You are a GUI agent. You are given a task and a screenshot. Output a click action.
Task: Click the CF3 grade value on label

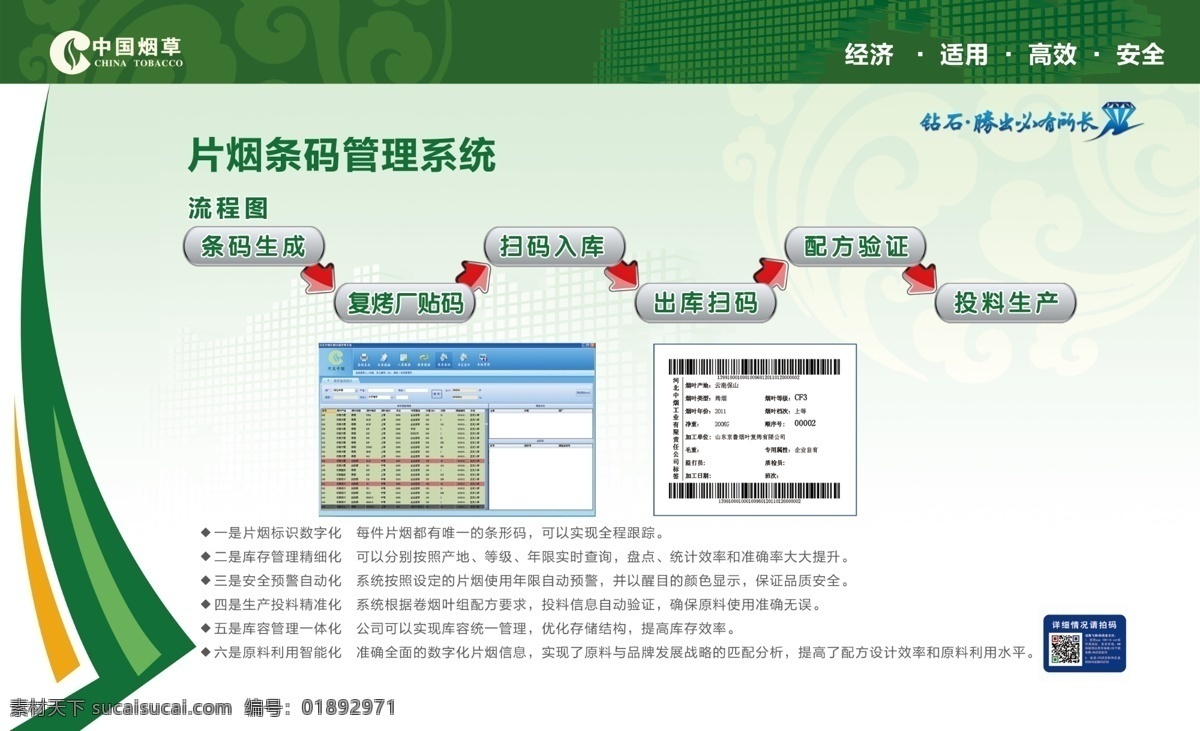[800, 398]
